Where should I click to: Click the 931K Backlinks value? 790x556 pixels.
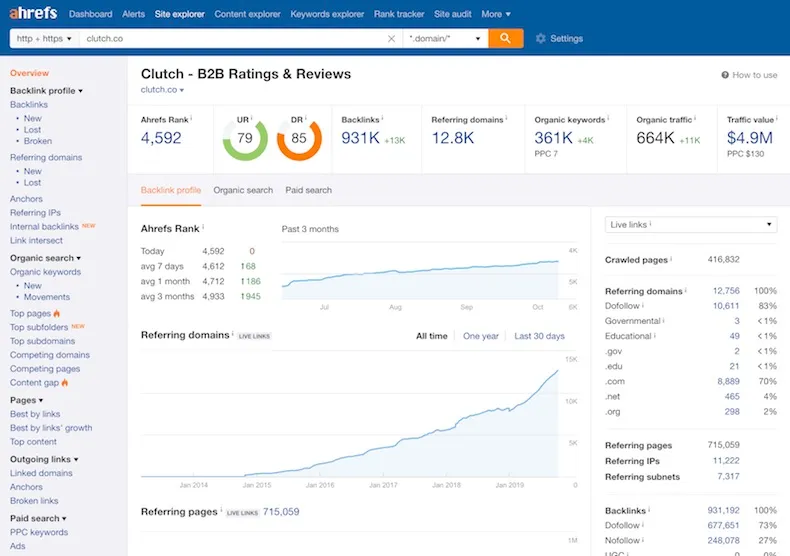tap(360, 138)
